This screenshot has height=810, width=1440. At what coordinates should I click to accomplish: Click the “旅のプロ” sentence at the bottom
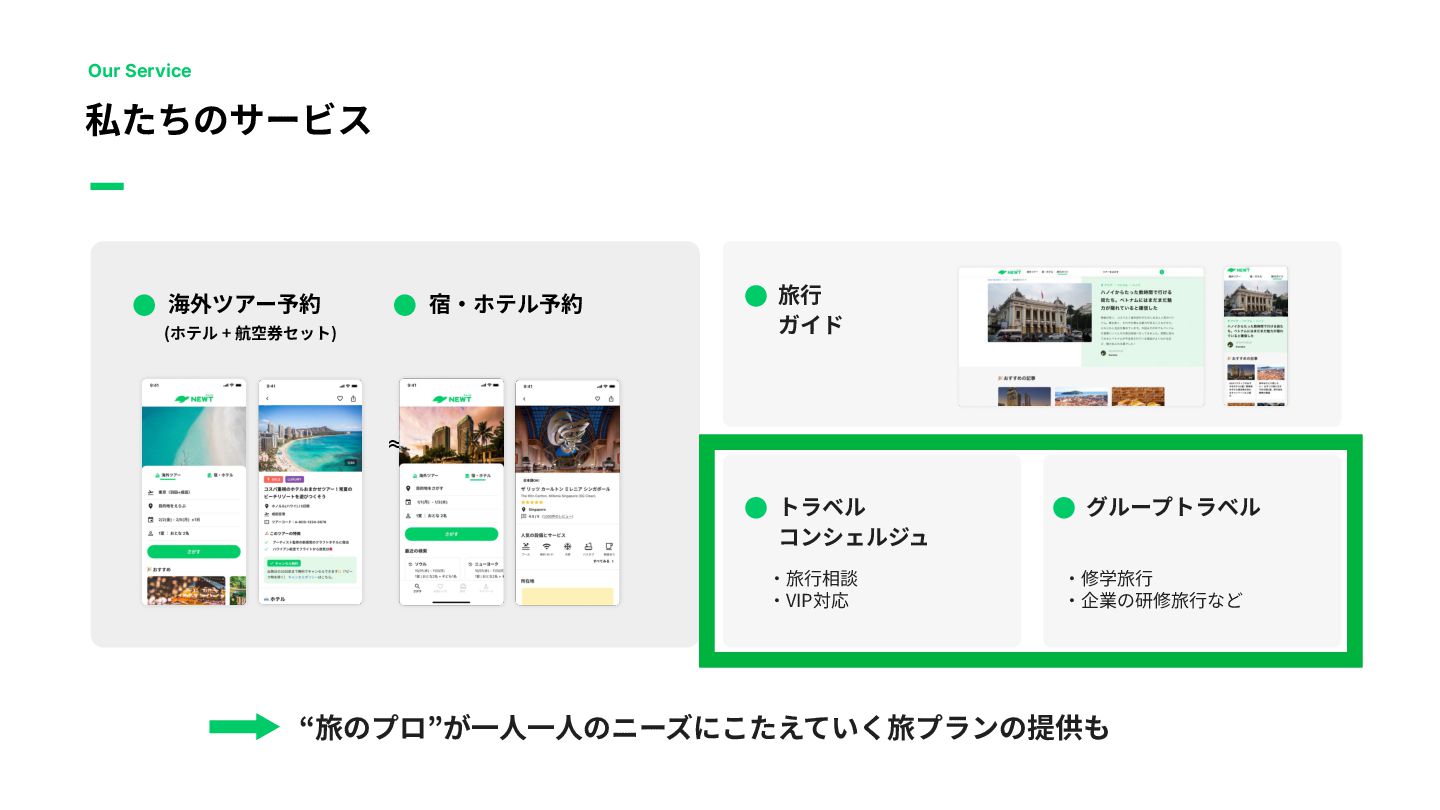(704, 728)
